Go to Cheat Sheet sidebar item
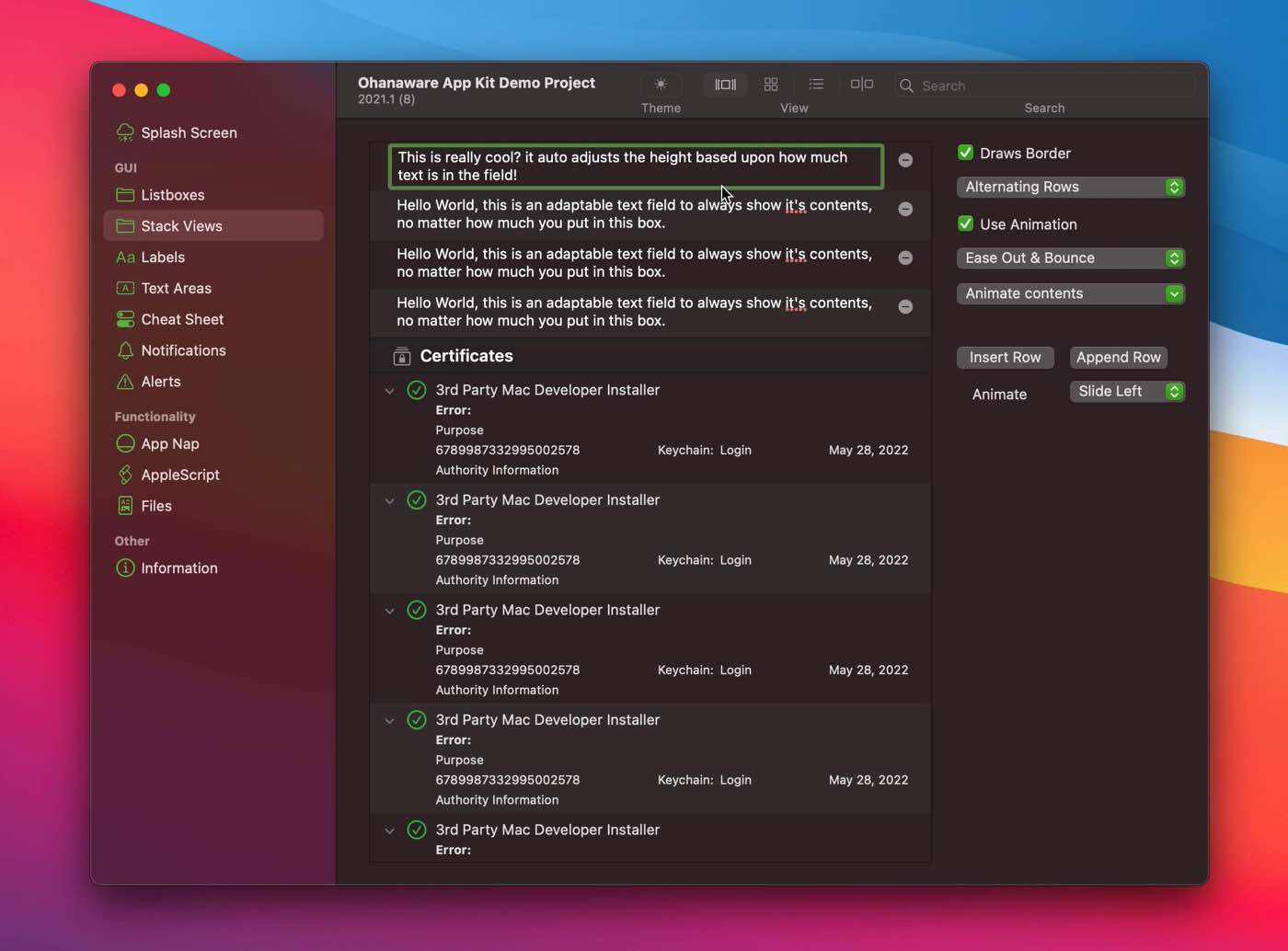This screenshot has height=951, width=1288. coord(182,319)
